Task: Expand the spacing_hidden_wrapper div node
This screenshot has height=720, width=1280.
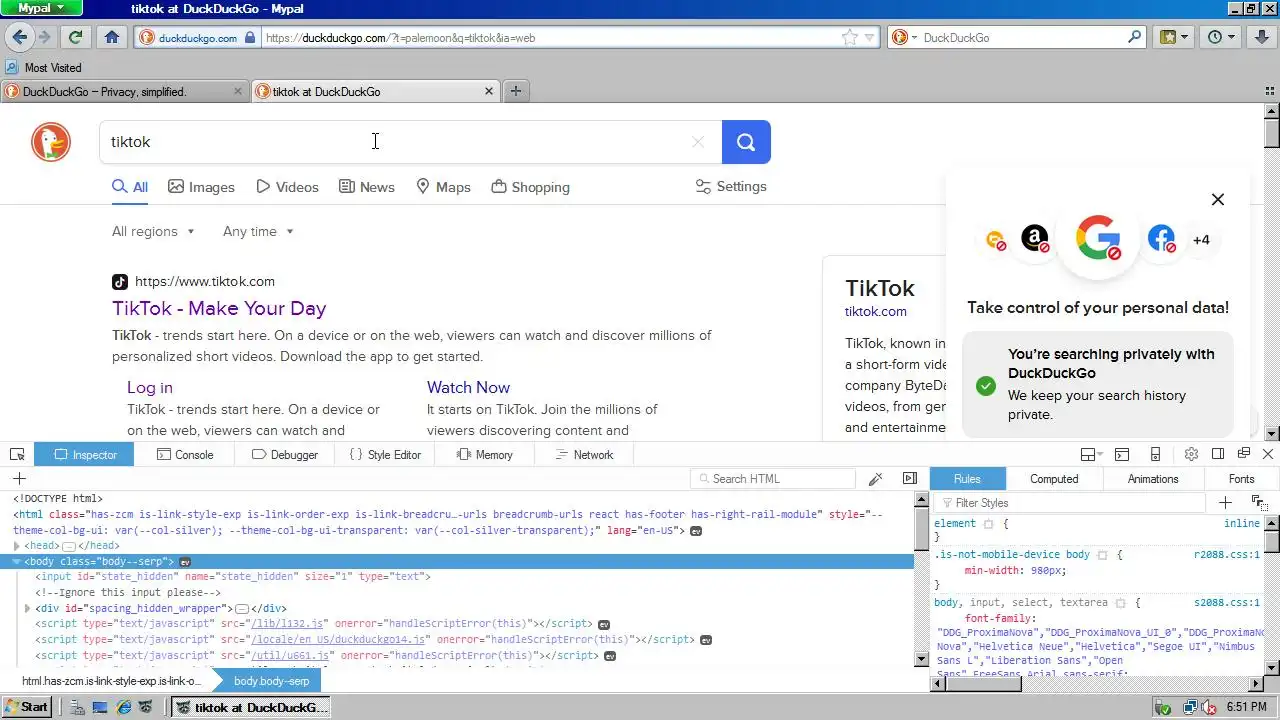Action: [x=28, y=608]
